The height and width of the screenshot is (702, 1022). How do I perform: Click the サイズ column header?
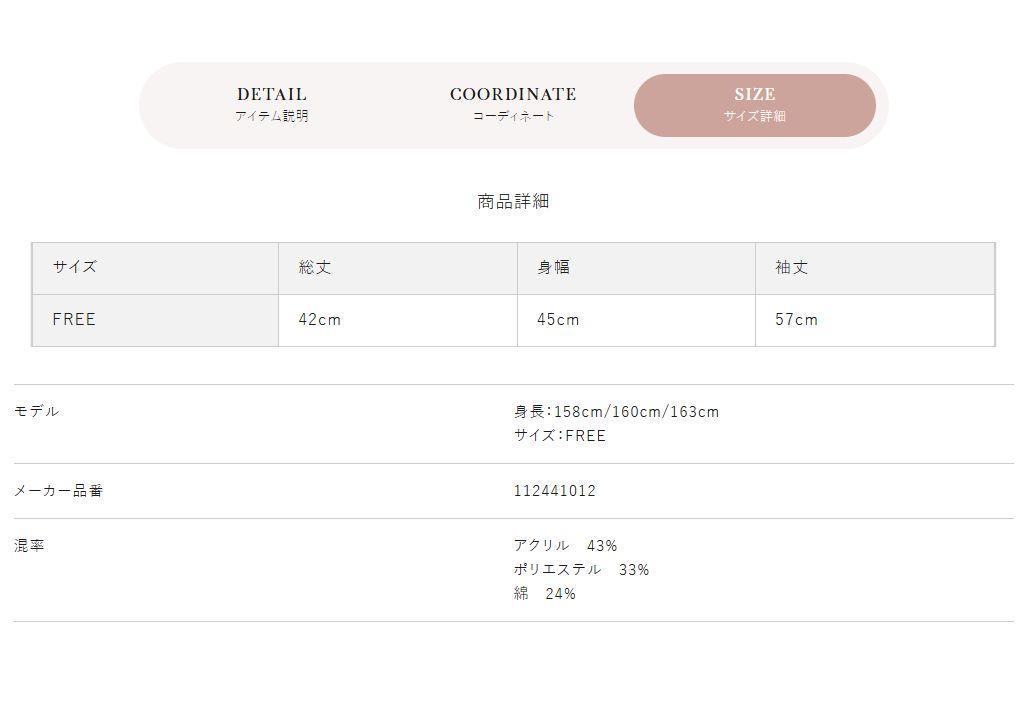click(x=155, y=268)
